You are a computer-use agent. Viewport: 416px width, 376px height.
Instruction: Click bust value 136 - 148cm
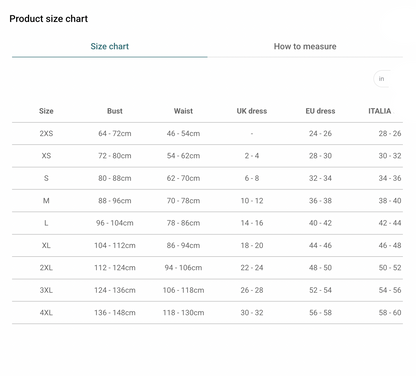tap(115, 313)
